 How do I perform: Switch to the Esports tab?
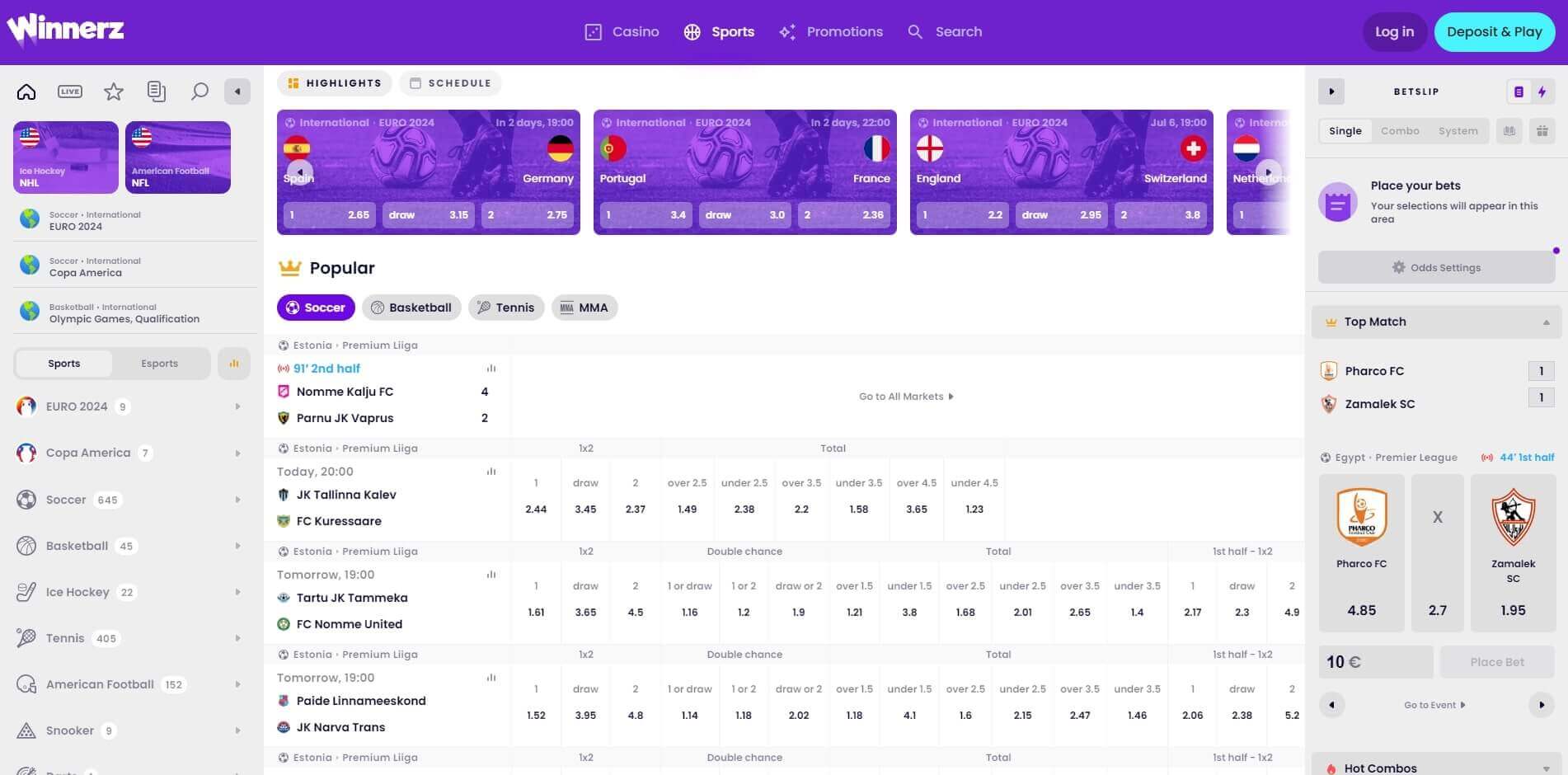(x=159, y=363)
